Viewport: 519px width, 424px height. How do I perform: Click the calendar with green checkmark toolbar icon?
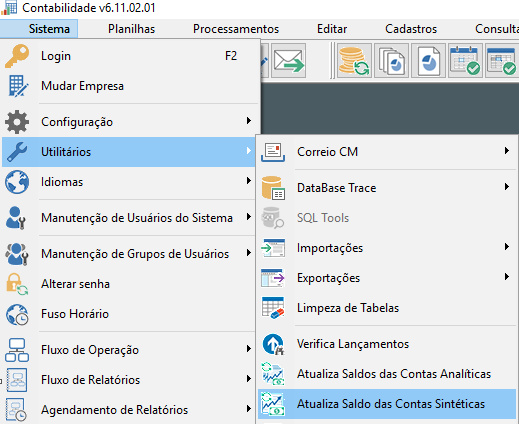click(x=465, y=61)
